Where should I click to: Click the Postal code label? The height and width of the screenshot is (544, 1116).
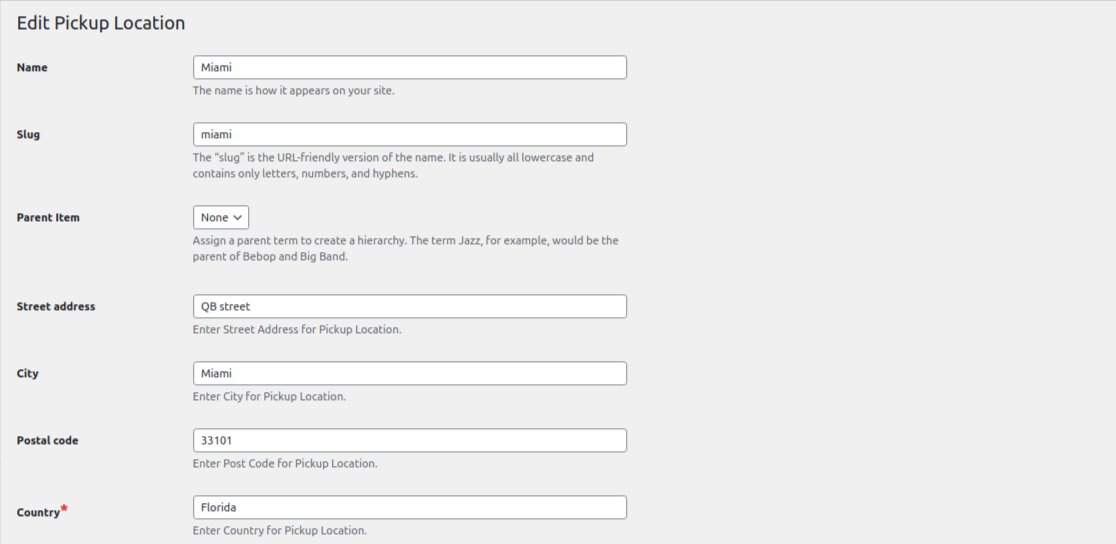click(48, 441)
